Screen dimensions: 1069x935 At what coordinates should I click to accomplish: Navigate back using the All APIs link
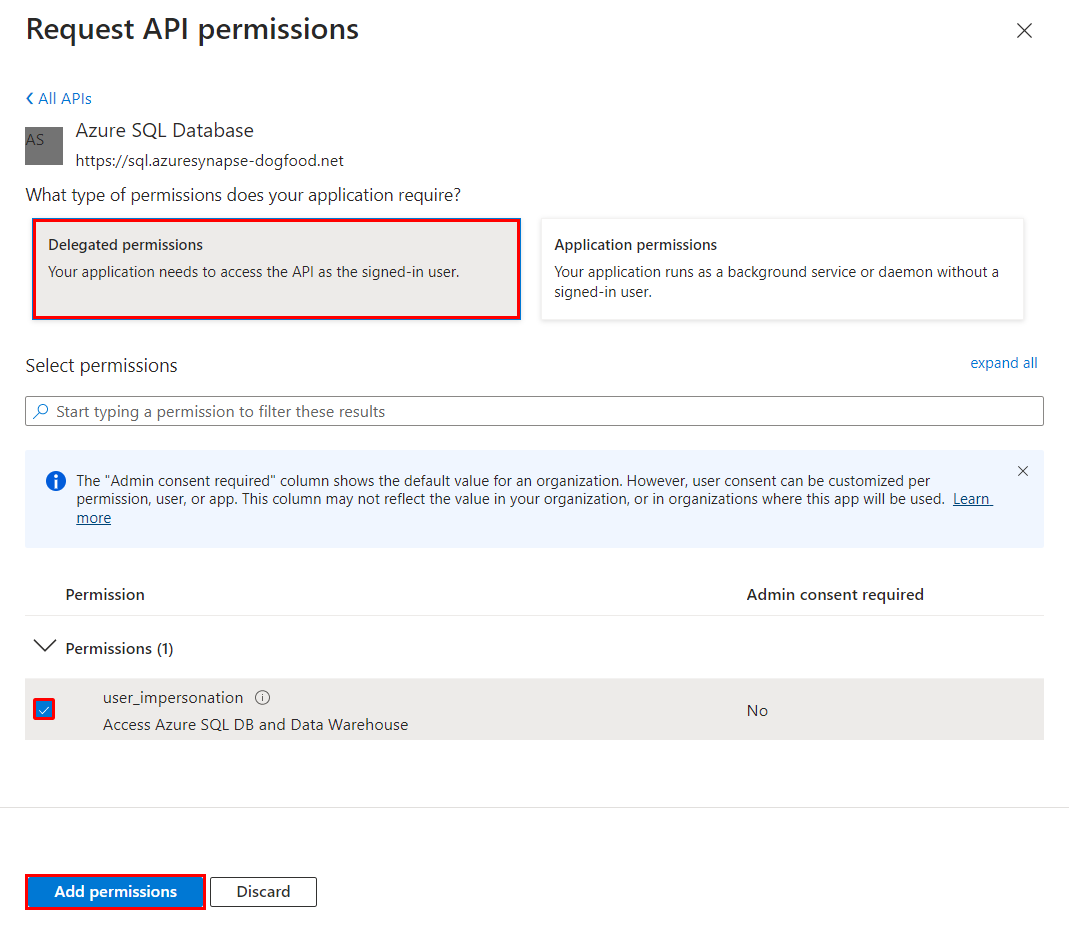click(x=64, y=98)
